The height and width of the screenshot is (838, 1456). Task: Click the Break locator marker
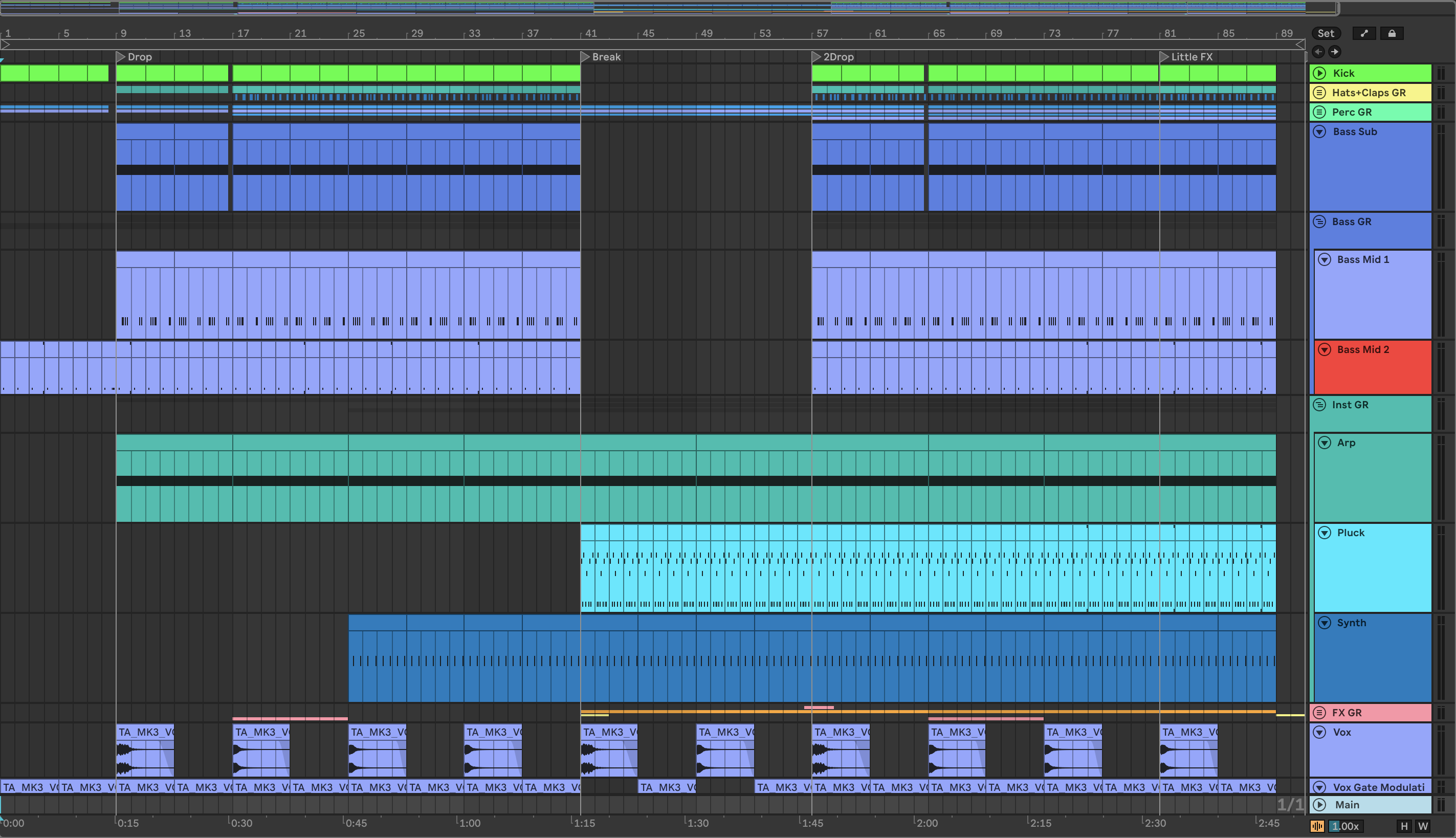585,56
